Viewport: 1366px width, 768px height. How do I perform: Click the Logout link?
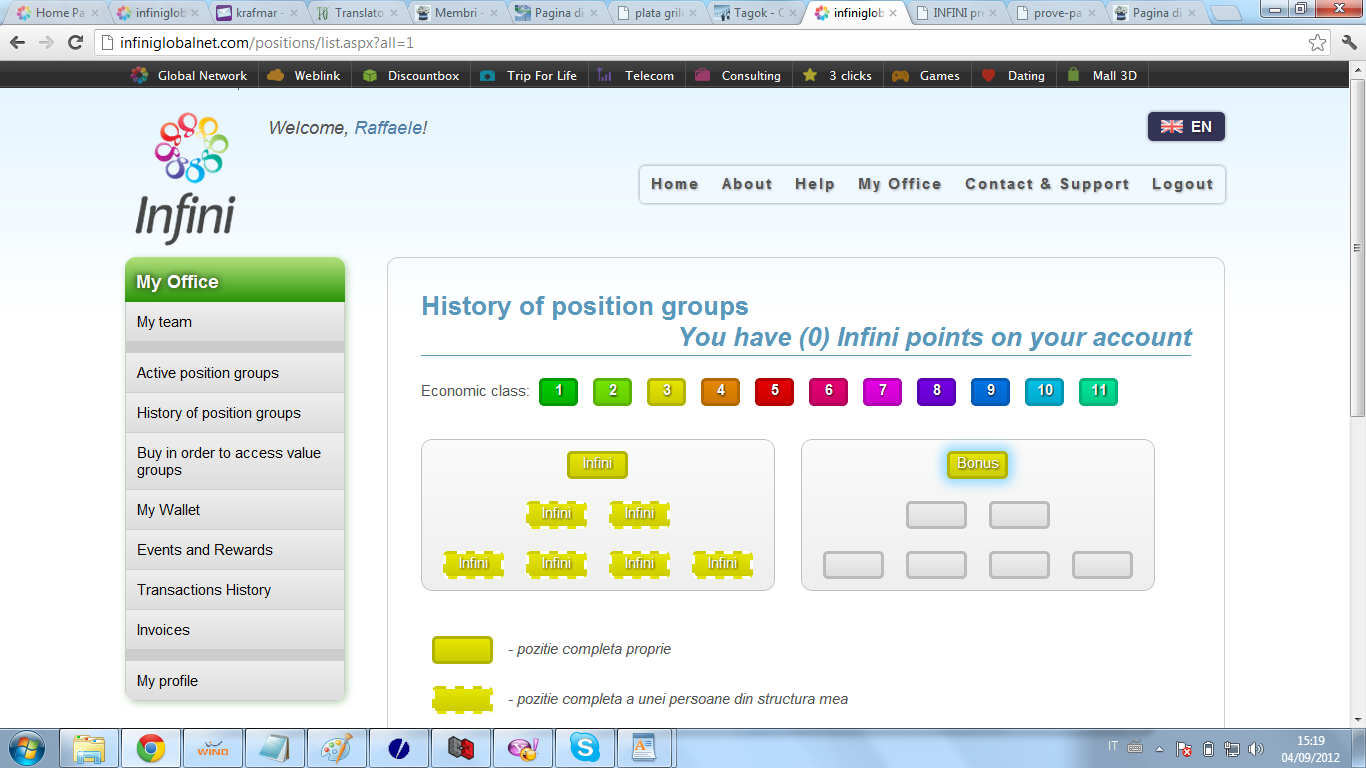click(x=1182, y=184)
